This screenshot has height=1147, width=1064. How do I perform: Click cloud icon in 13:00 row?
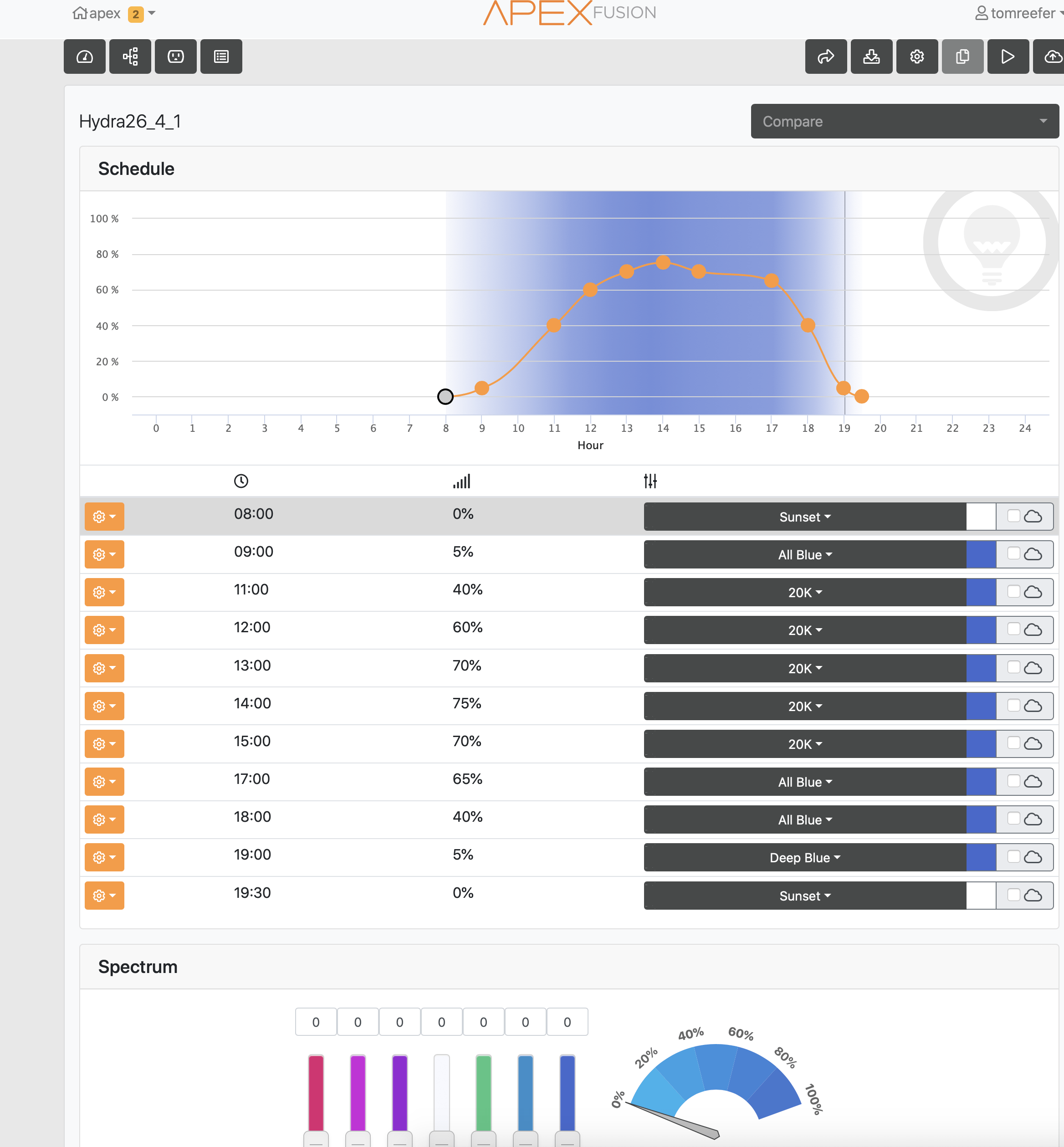click(x=1033, y=668)
